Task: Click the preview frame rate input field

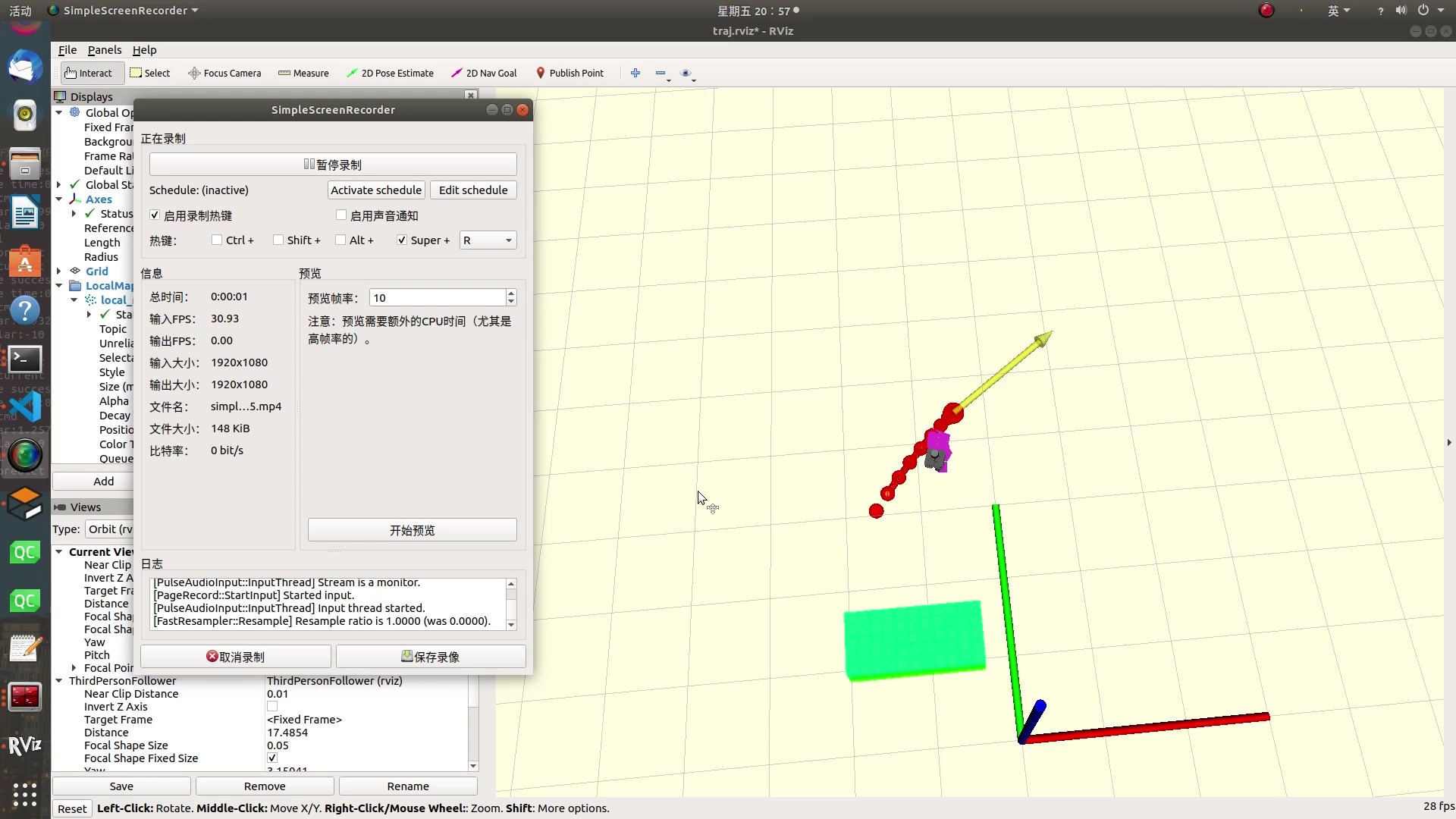Action: [x=437, y=298]
